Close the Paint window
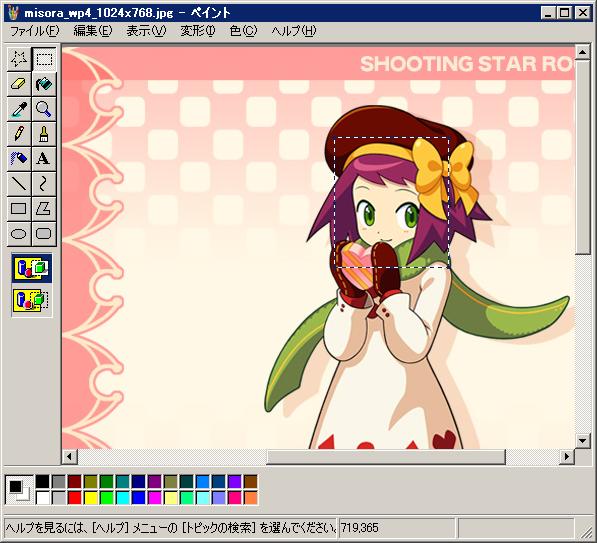The width and height of the screenshot is (597, 543). click(582, 13)
